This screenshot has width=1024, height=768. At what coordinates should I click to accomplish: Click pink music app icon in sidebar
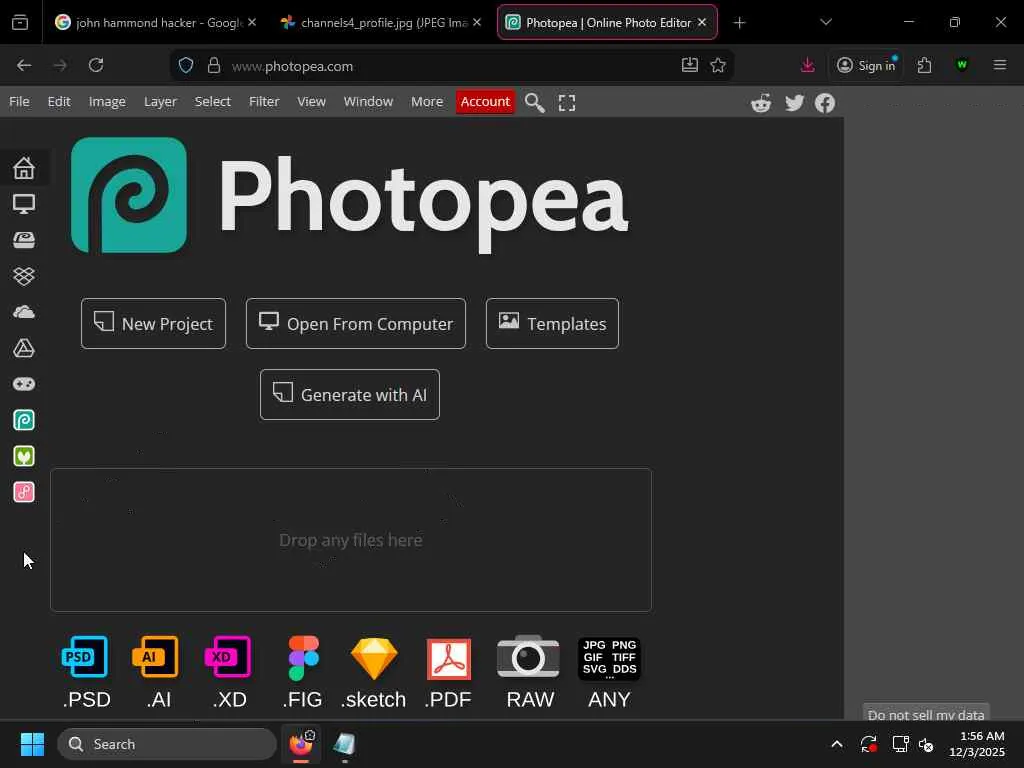(x=24, y=492)
